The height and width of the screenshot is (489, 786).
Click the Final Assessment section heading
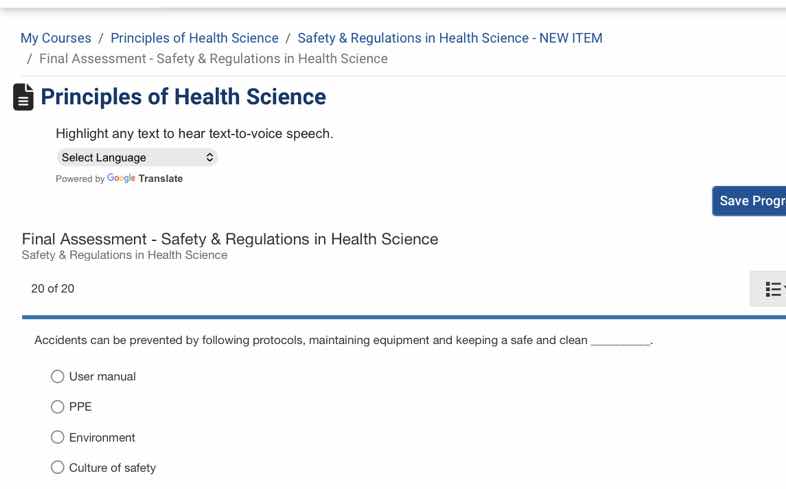(x=230, y=239)
